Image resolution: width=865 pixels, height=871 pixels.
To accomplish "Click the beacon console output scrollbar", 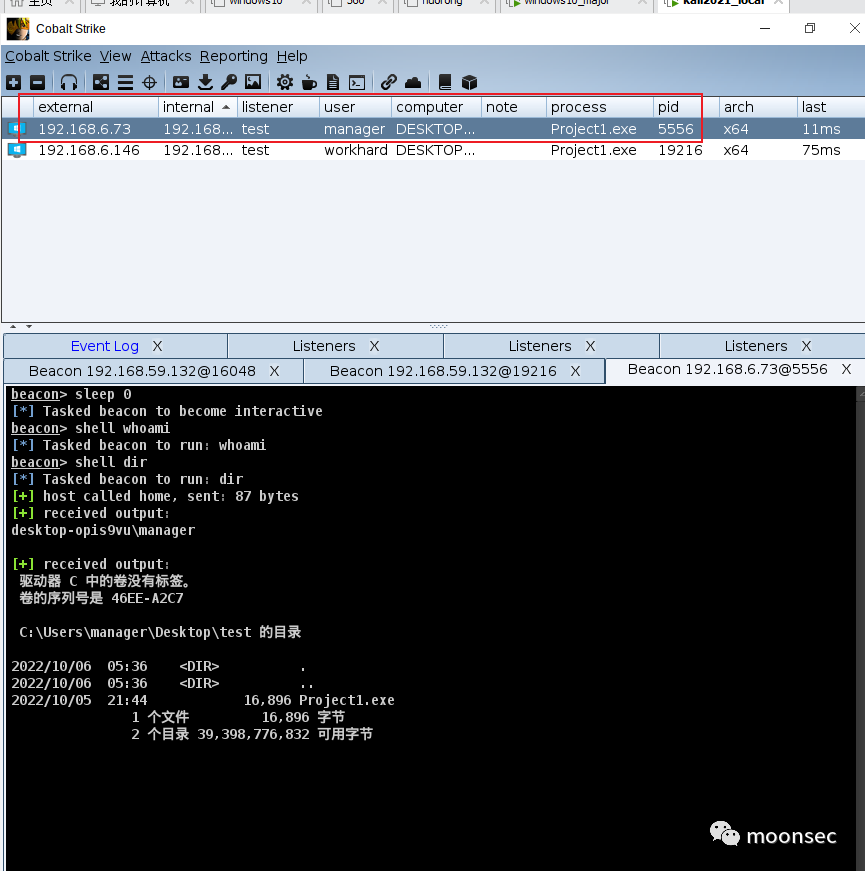I will pyautogui.click(x=861, y=628).
